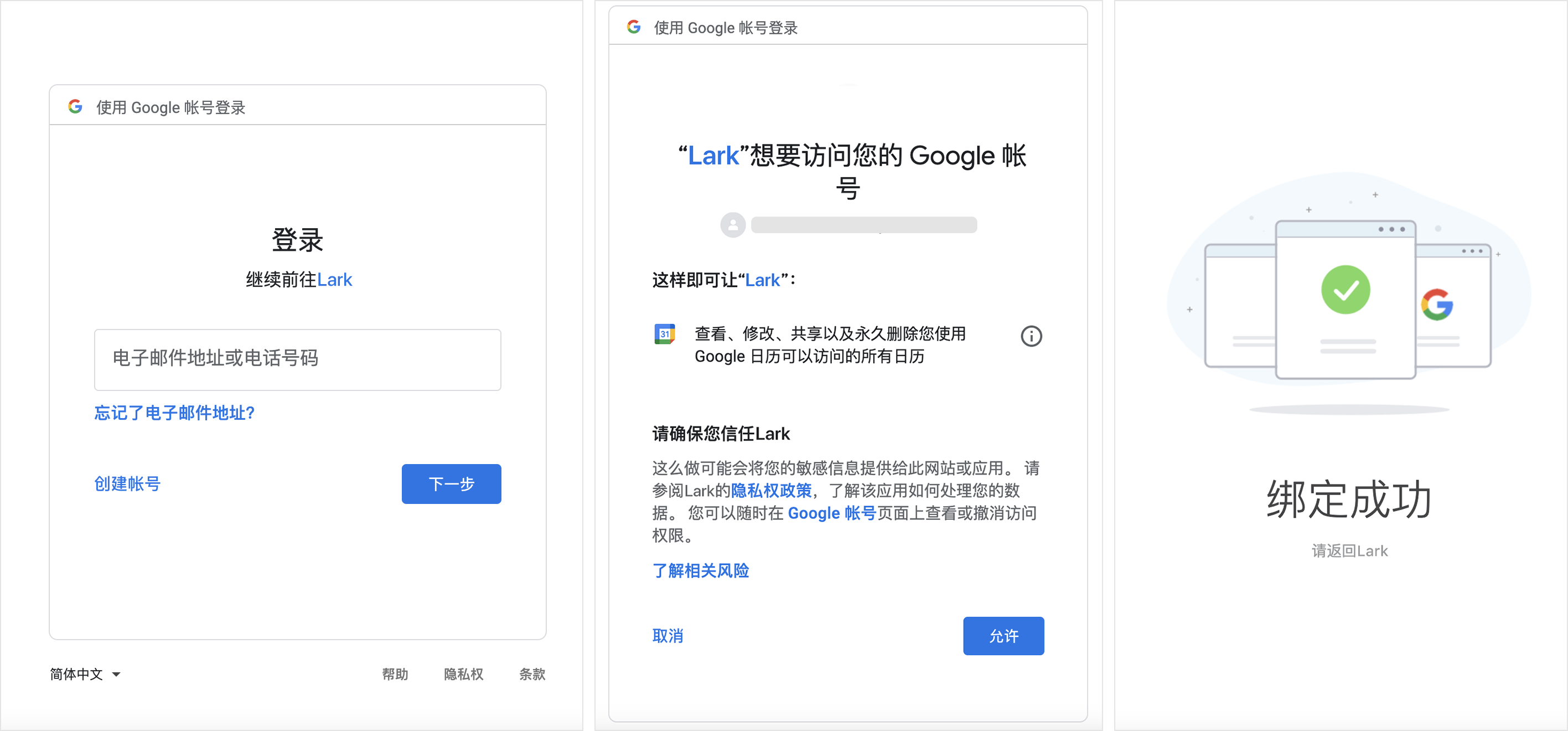Viewport: 1568px width, 731px height.
Task: Click the 下一步 button
Action: tap(451, 483)
